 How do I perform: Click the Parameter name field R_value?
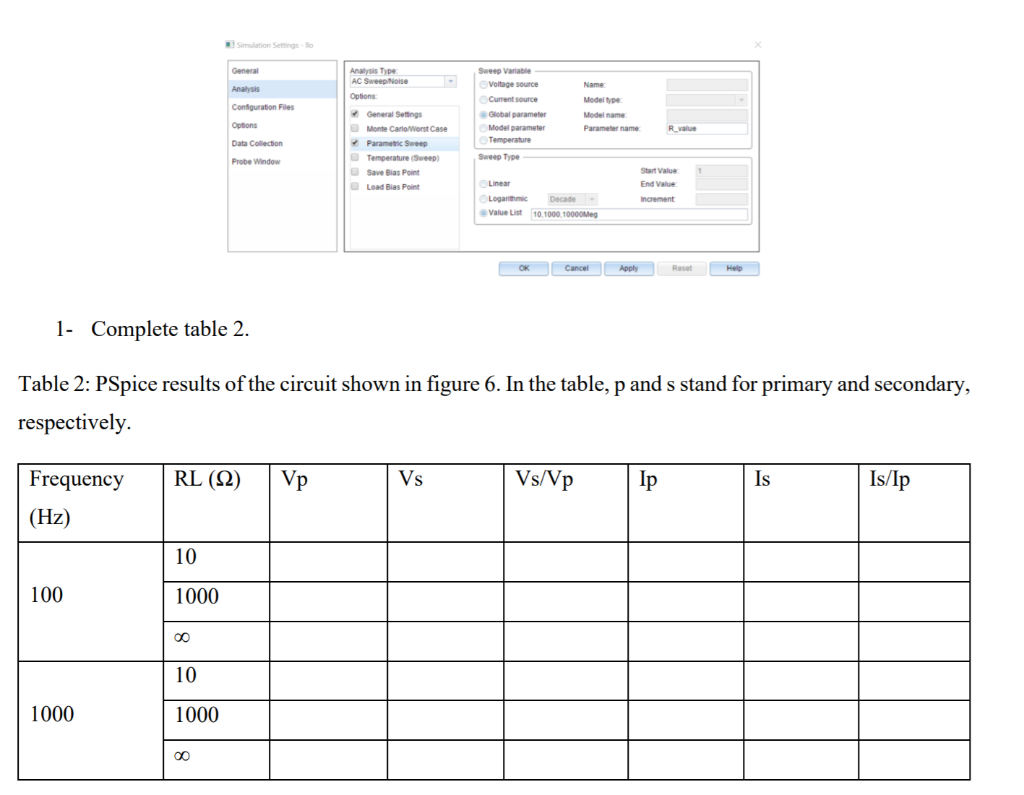(x=707, y=129)
